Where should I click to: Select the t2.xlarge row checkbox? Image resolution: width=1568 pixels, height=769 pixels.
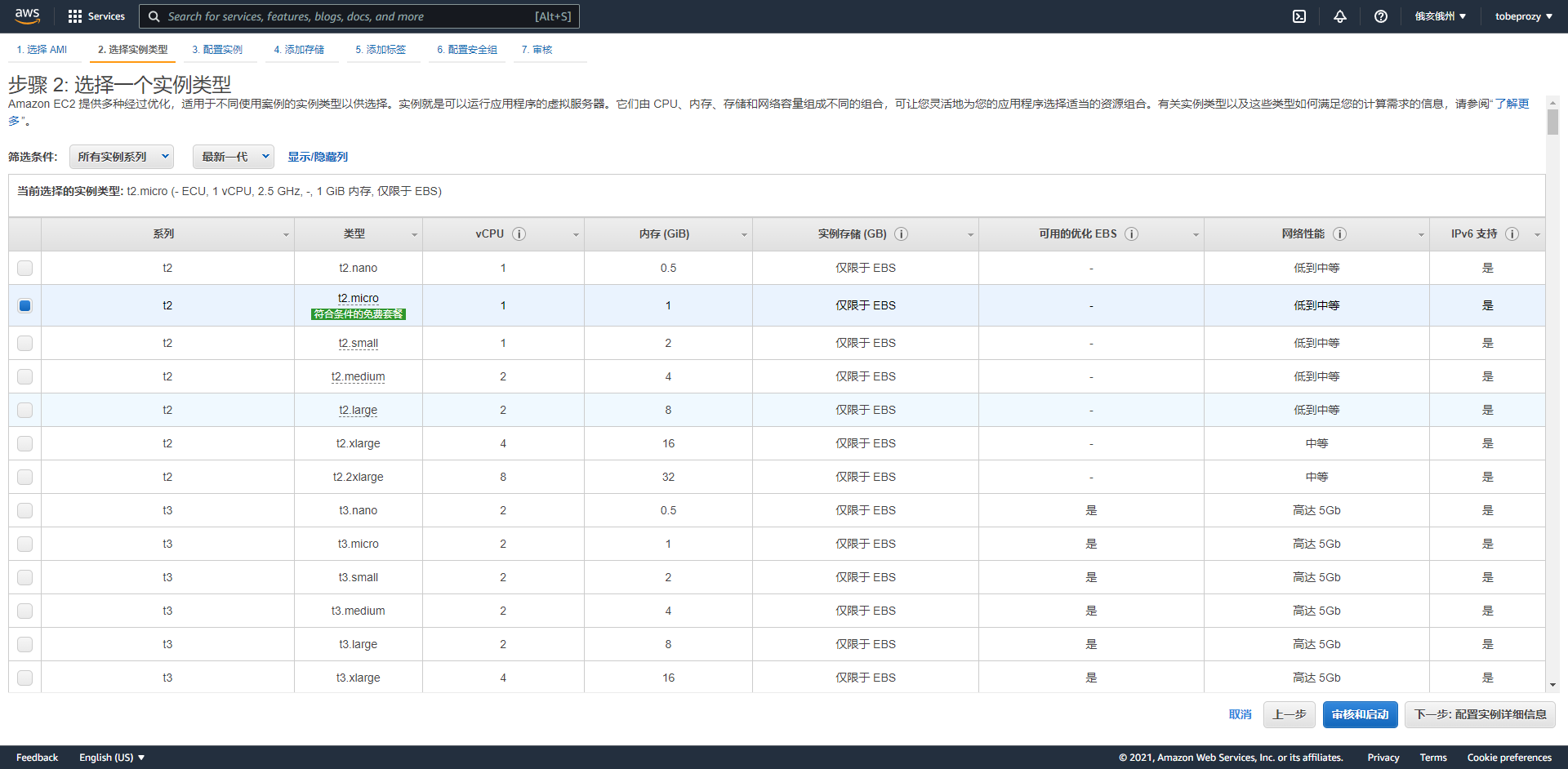[x=25, y=443]
